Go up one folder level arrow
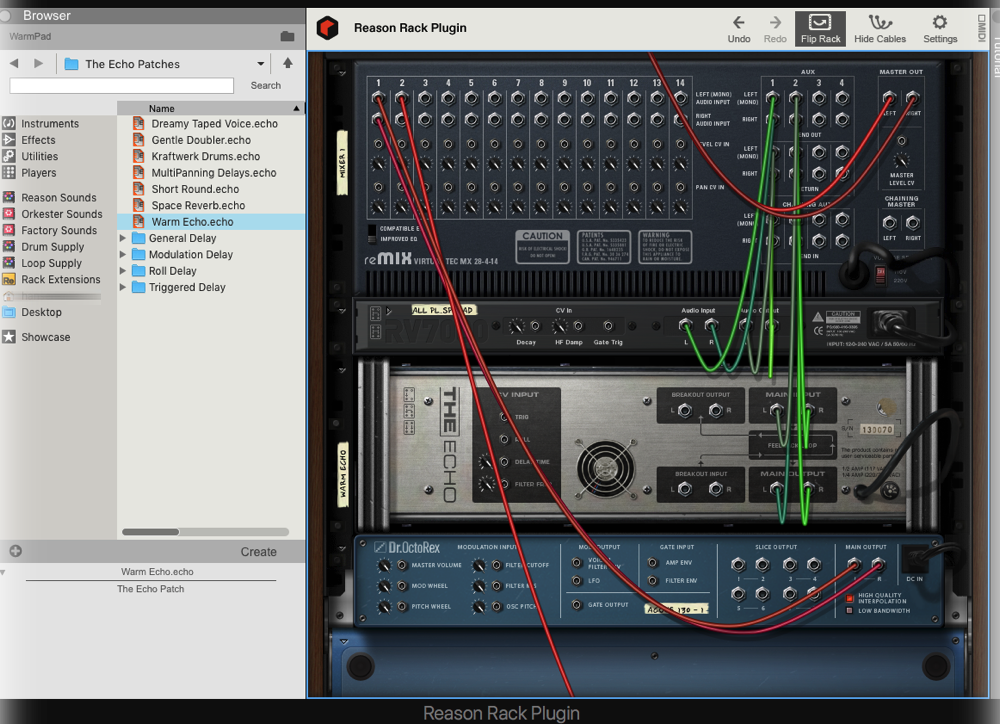 [x=288, y=63]
